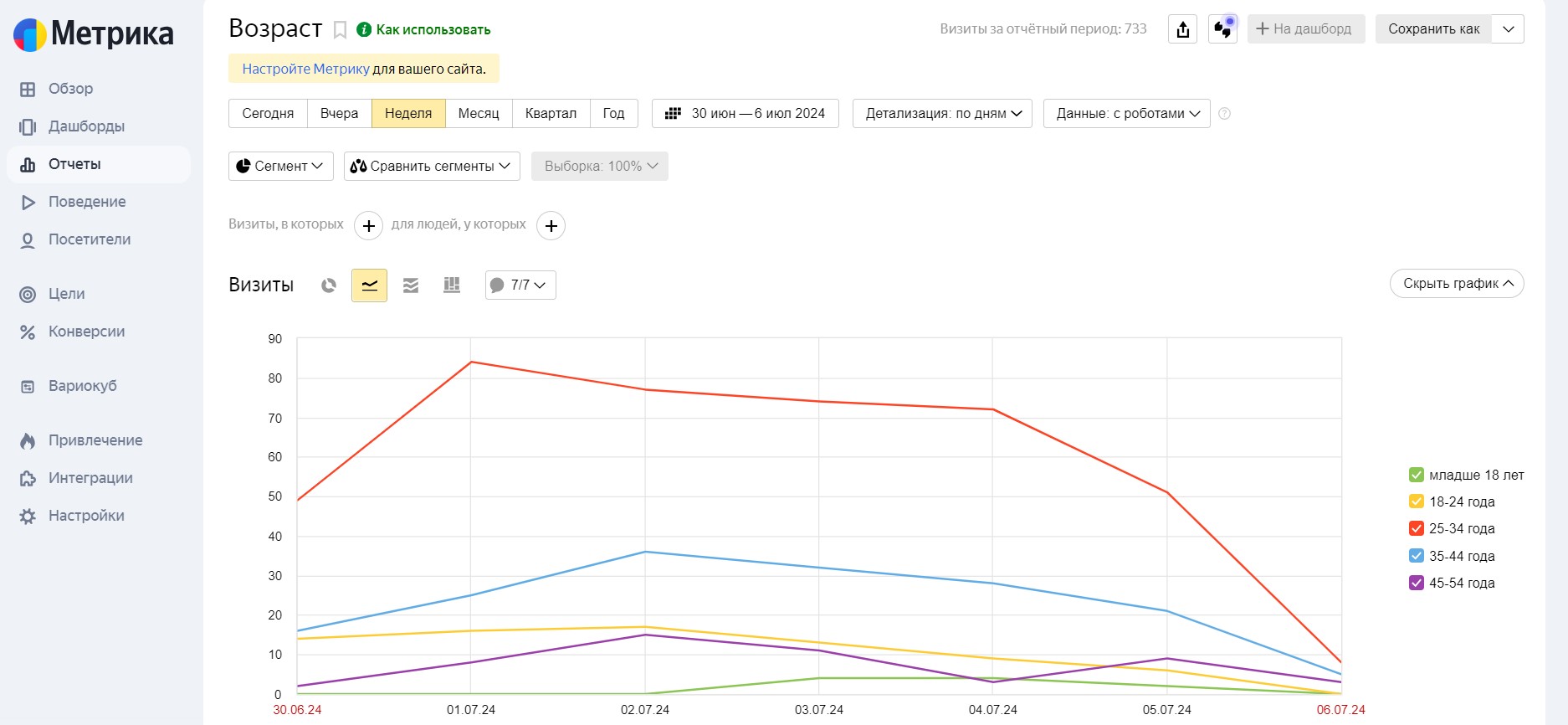The width and height of the screenshot is (1568, 725).
Task: Toggle the '25-34 года' series checkbox
Action: point(1417,528)
